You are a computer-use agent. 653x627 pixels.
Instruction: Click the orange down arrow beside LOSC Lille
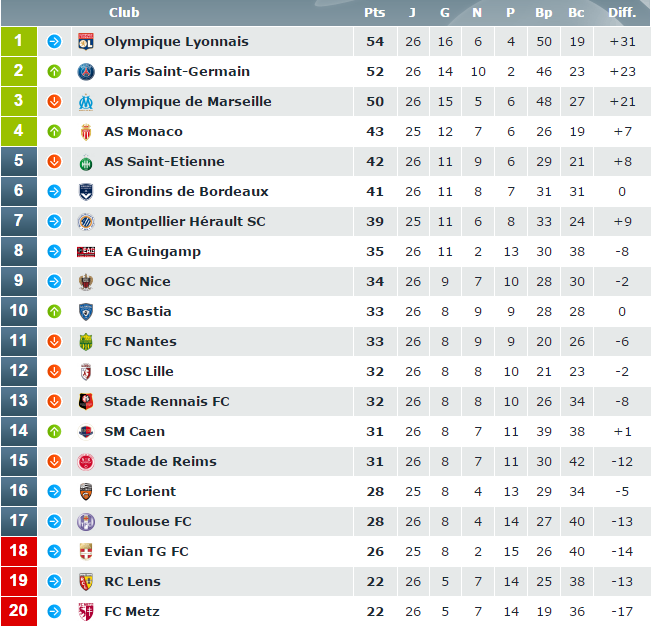point(54,371)
